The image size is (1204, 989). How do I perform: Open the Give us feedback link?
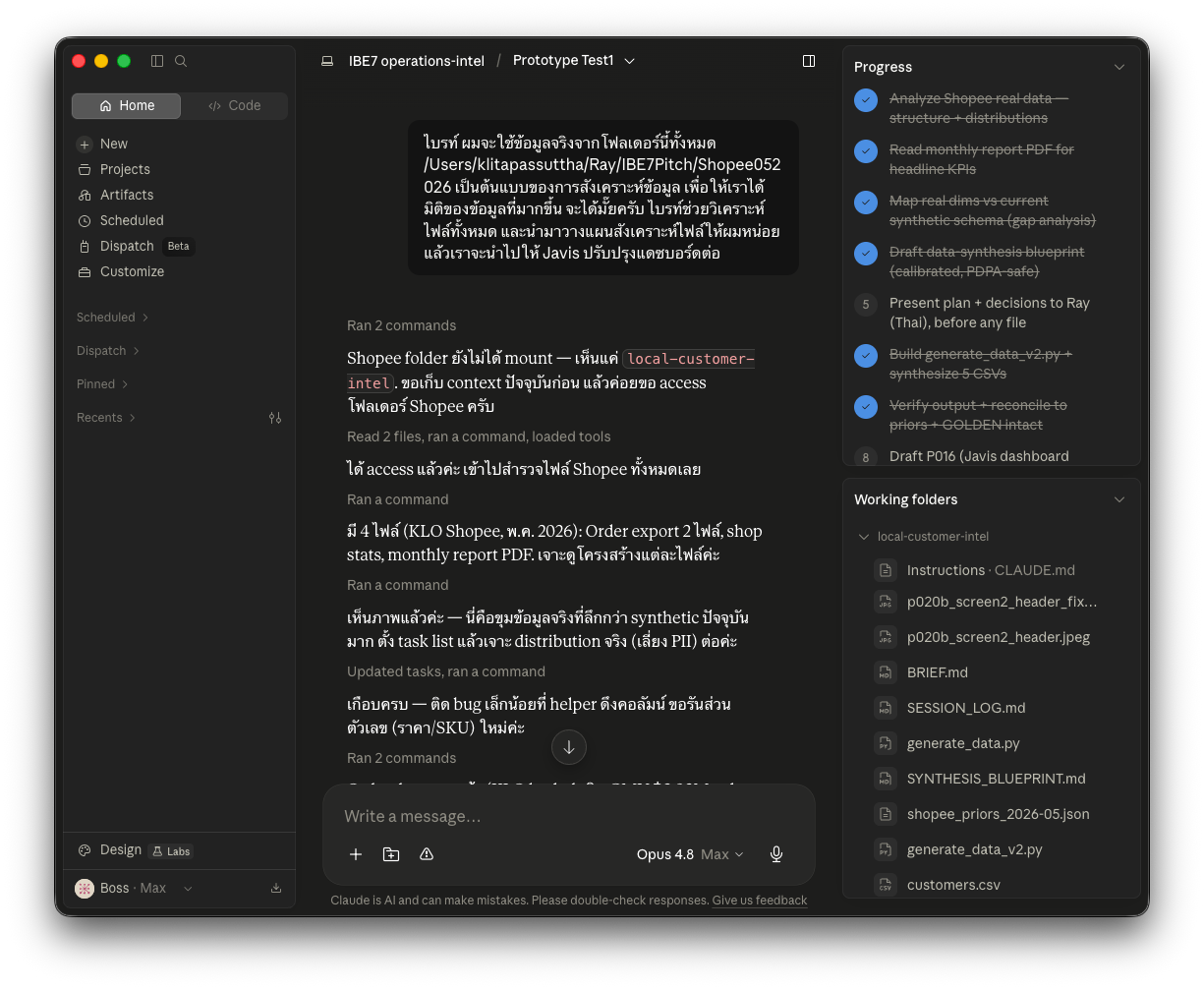(760, 901)
